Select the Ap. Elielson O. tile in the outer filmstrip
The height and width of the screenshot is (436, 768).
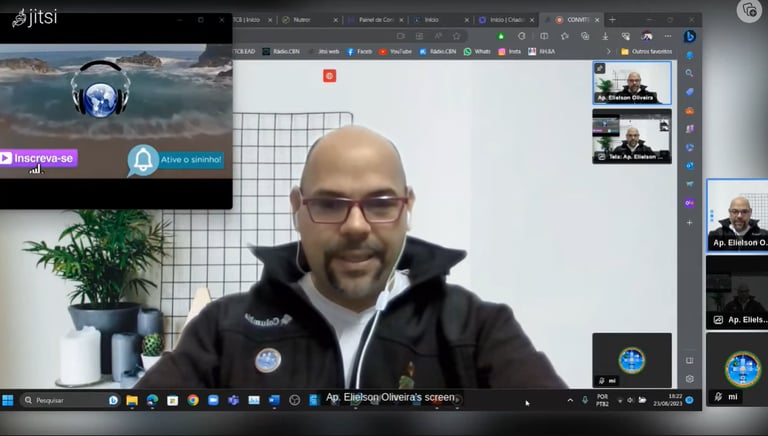(738, 216)
